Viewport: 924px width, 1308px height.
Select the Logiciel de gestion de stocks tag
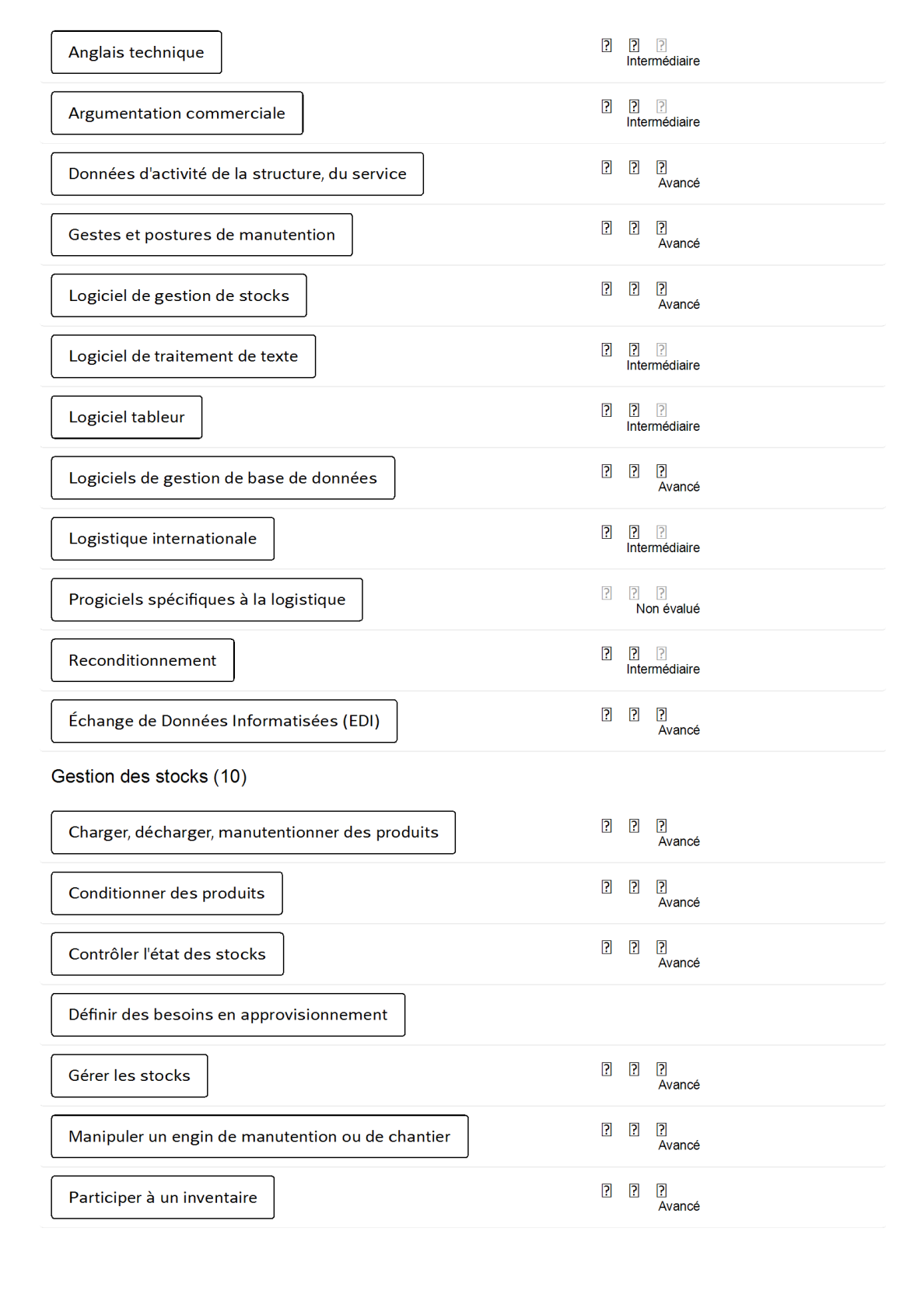(179, 296)
